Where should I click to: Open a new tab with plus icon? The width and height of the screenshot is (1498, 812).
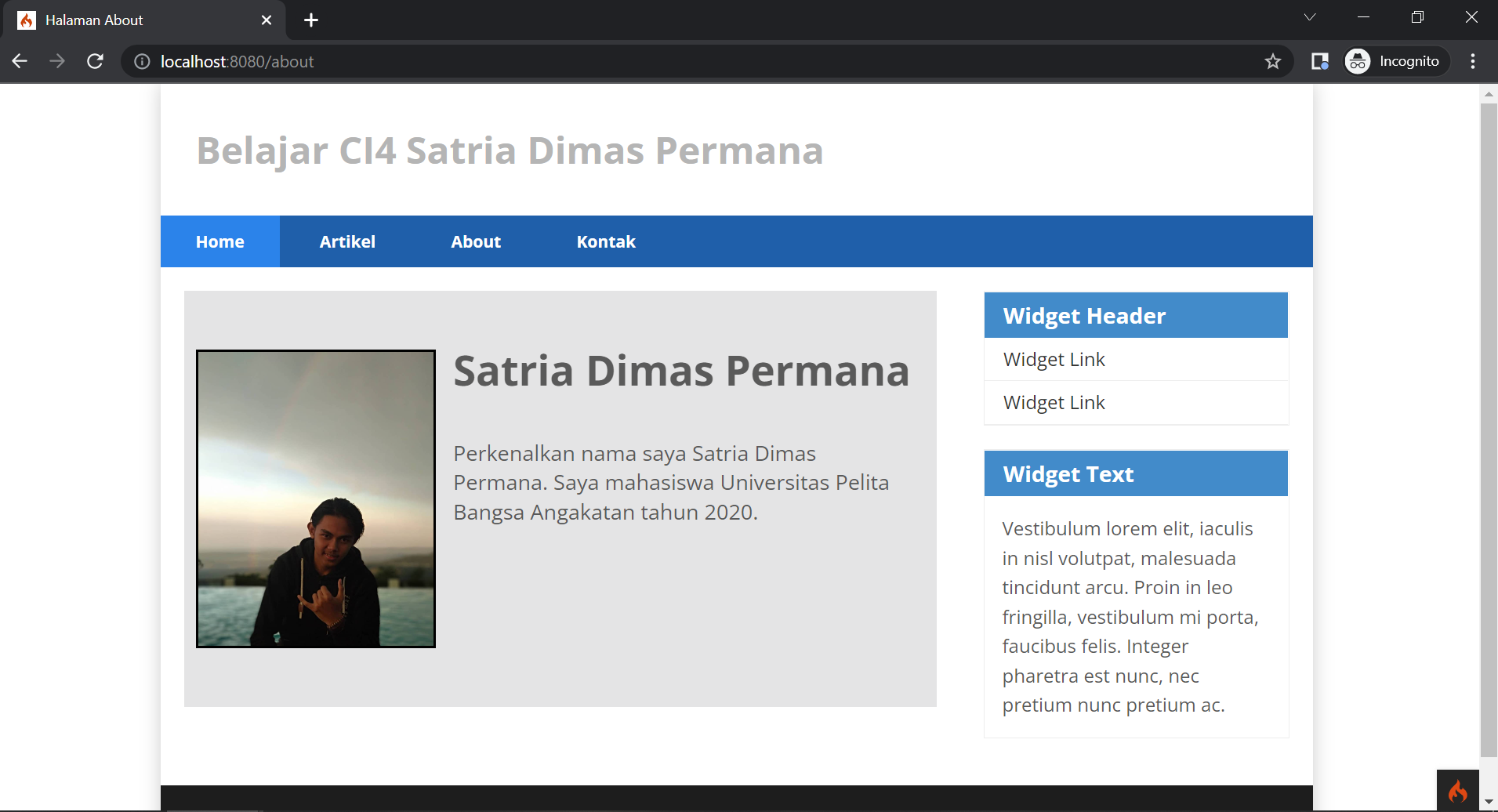click(x=311, y=20)
